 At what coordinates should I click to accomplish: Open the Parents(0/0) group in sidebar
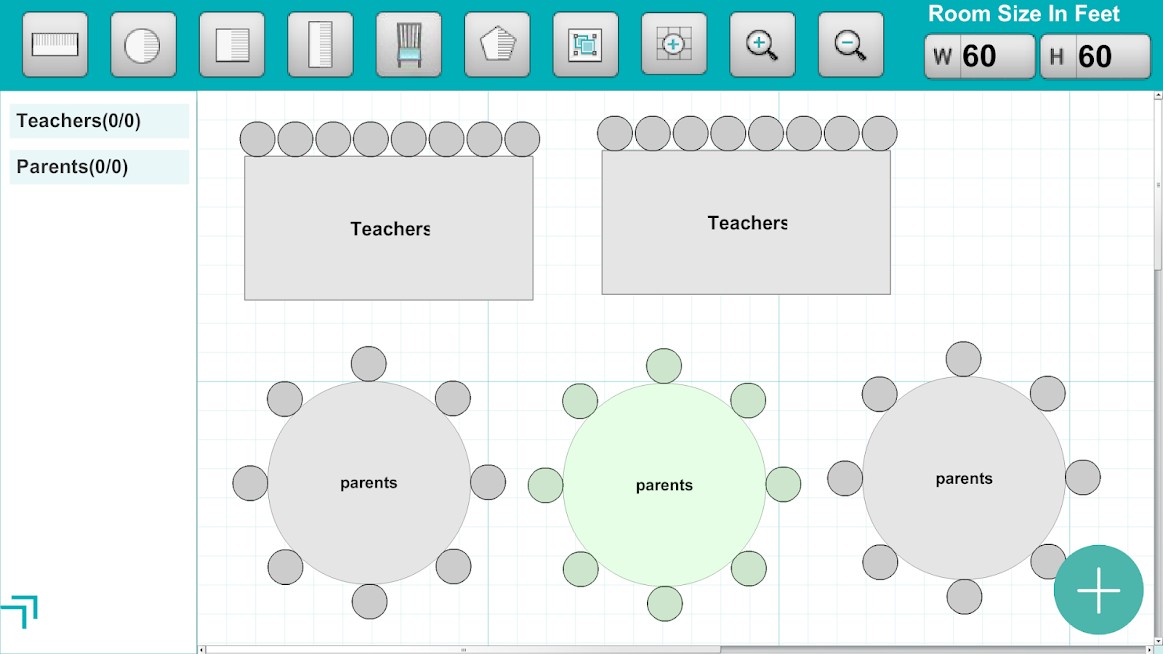click(x=99, y=167)
